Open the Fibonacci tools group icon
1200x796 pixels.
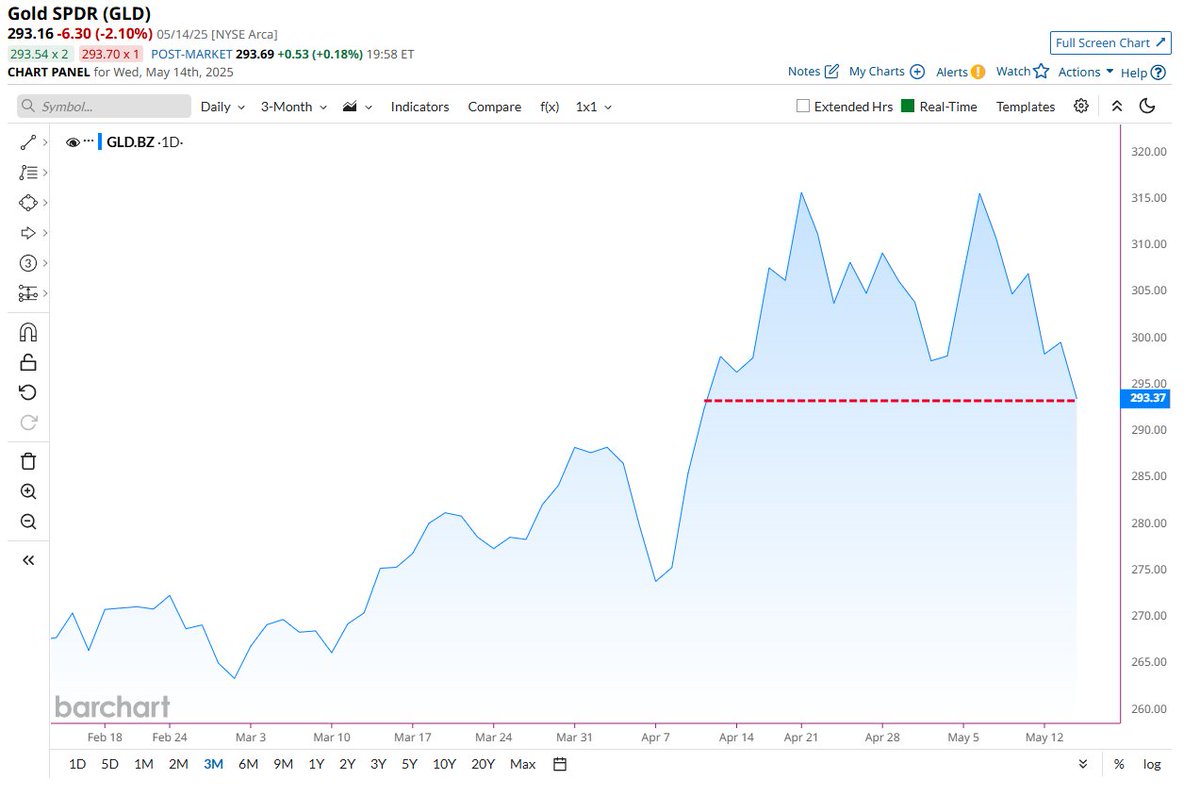point(28,173)
